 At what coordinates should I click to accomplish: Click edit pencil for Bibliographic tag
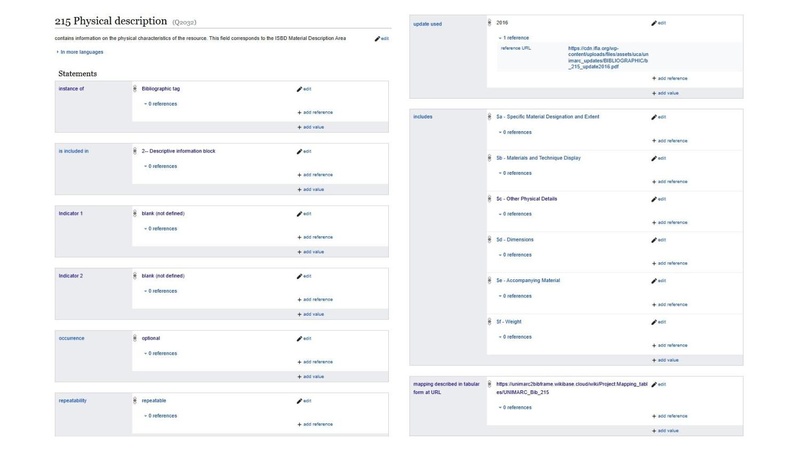[x=304, y=89]
